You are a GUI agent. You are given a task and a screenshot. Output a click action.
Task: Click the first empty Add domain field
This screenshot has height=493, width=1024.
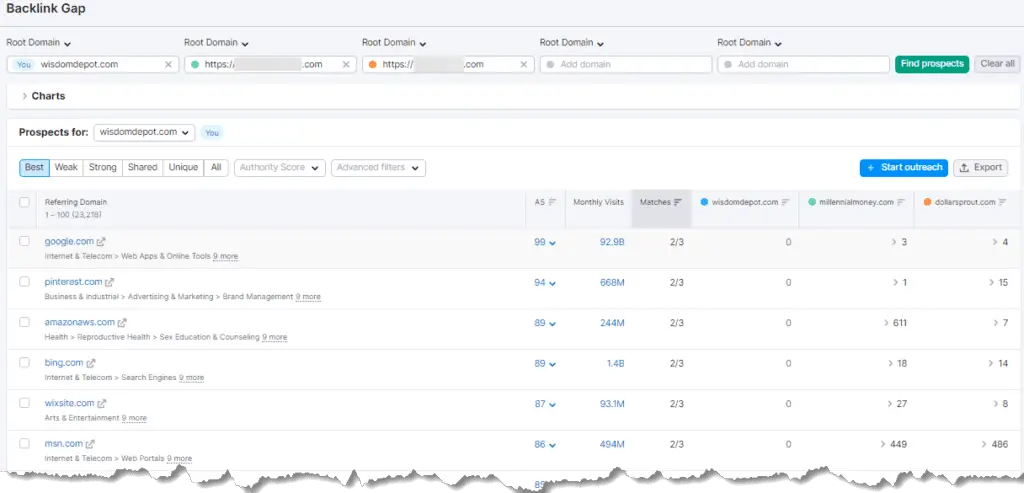(x=626, y=65)
